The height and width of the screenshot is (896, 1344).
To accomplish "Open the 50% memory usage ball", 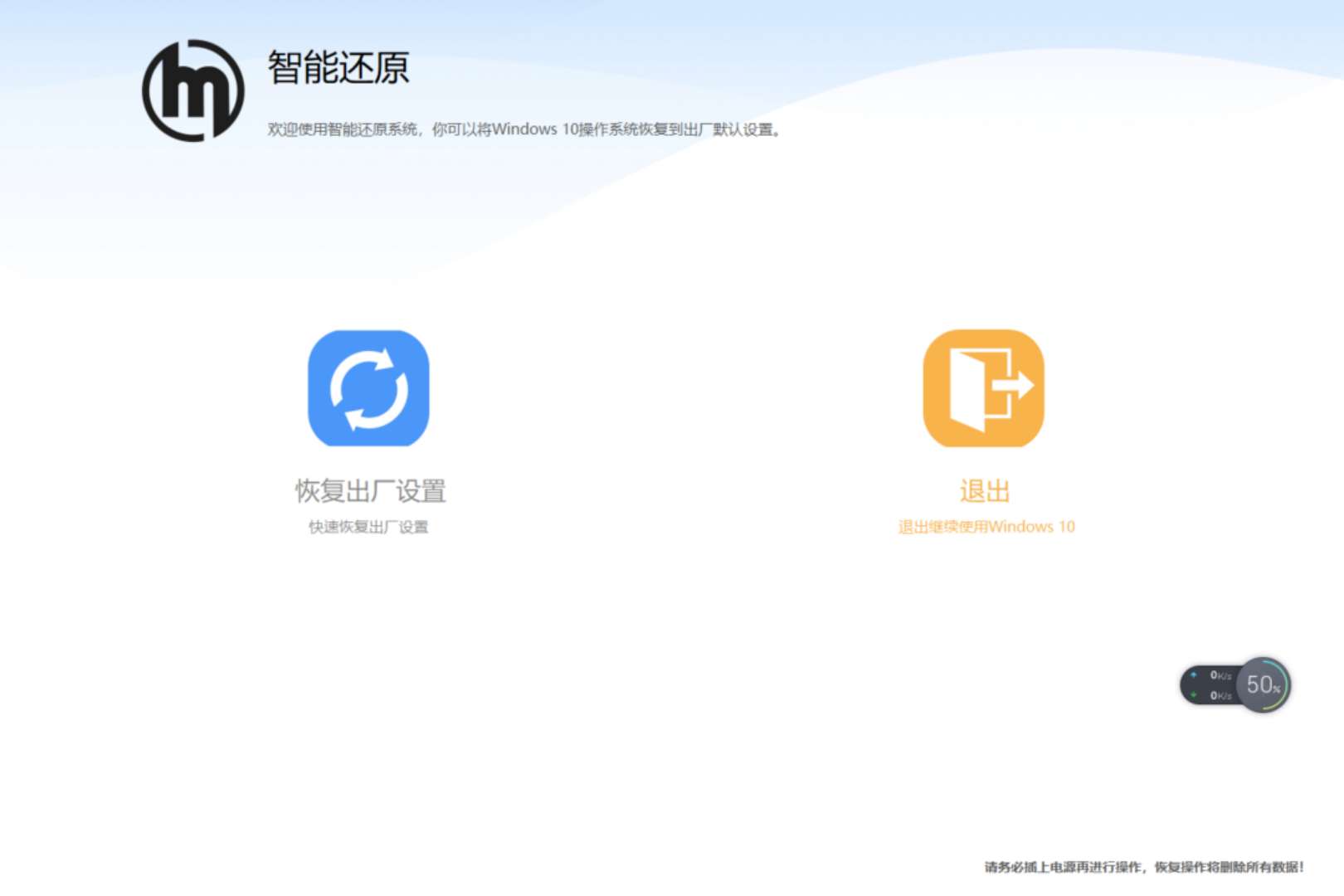I will [1263, 685].
